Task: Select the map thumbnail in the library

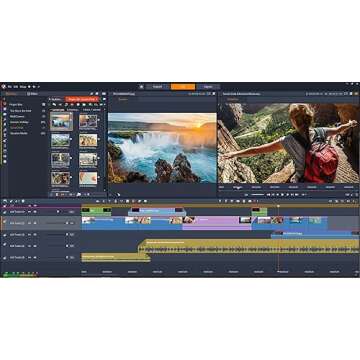Action: 88,178
